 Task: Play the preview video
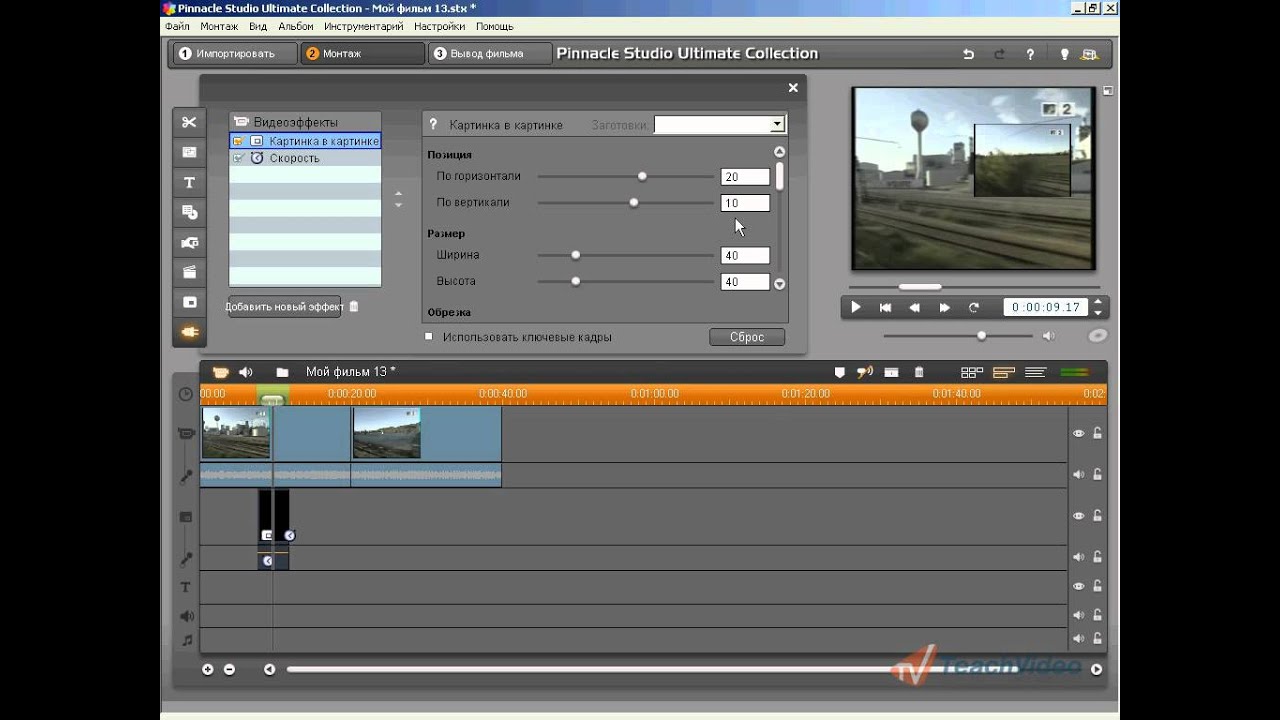pyautogui.click(x=855, y=308)
